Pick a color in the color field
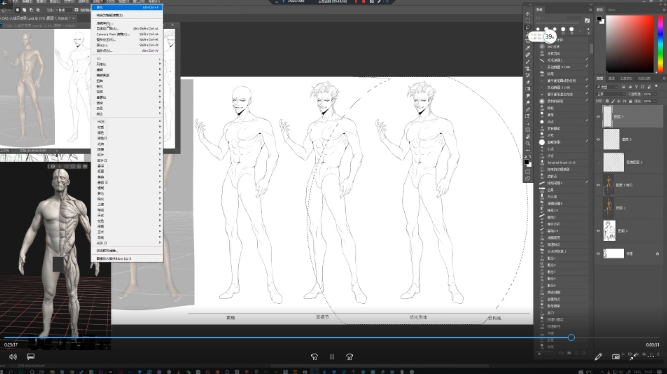The width and height of the screenshot is (667, 374). point(630,43)
